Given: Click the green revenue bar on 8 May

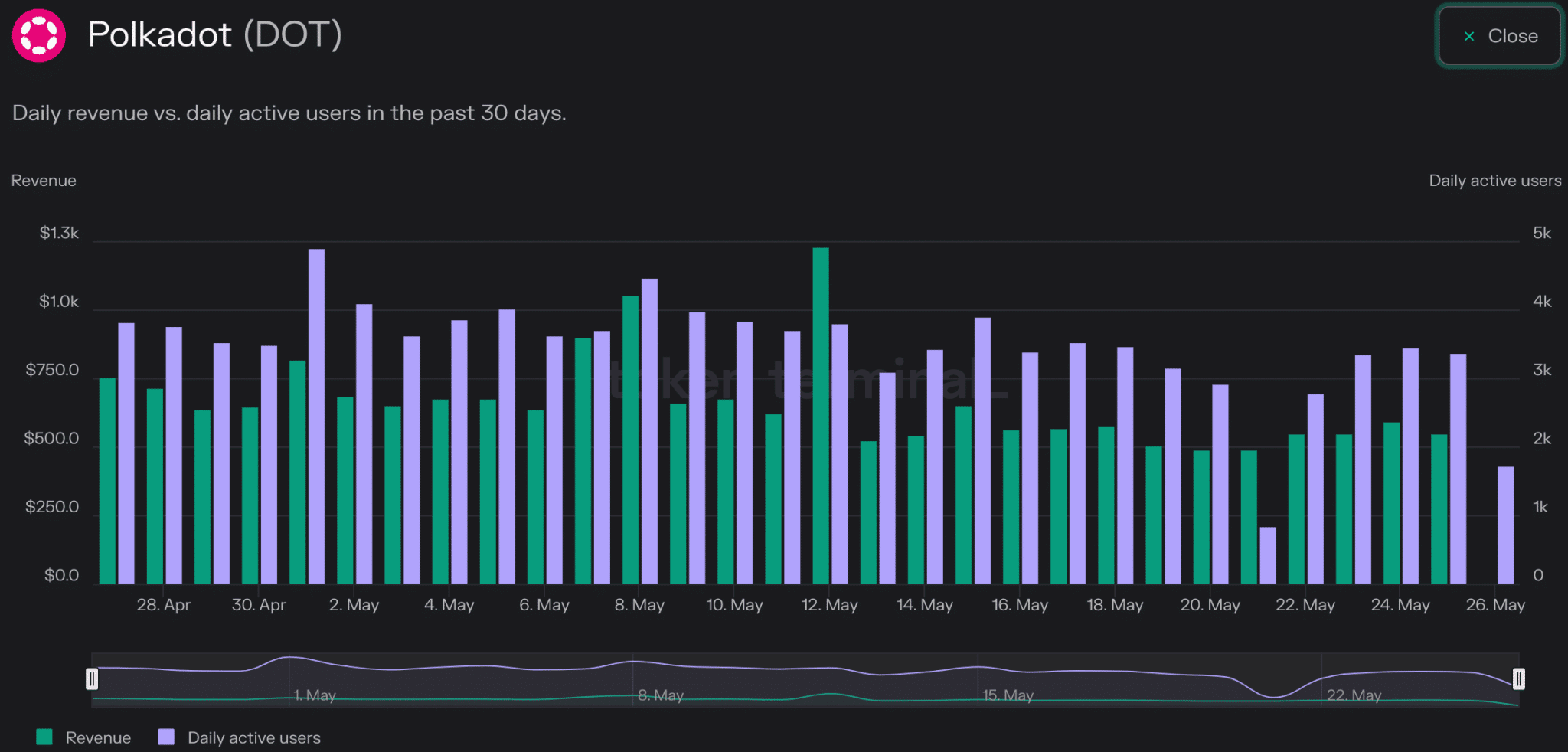Looking at the screenshot, I should tap(630, 439).
